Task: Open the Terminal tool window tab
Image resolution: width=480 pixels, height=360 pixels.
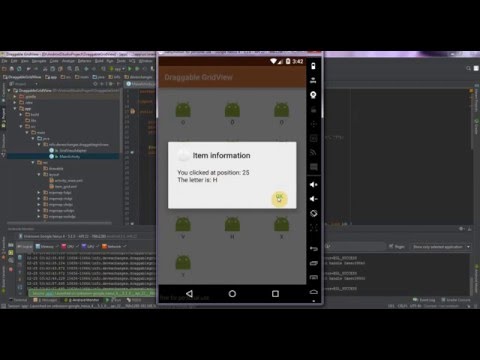Action: [18, 300]
